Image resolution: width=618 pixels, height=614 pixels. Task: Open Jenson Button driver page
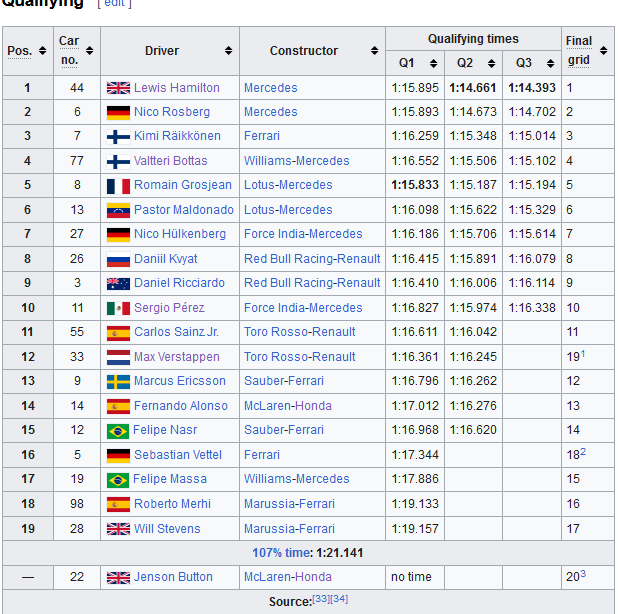pos(173,577)
